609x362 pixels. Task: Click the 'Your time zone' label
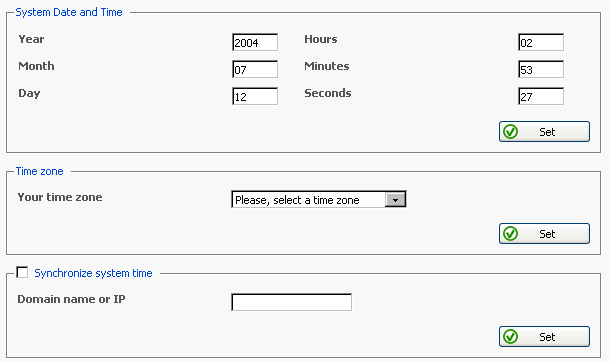[60, 197]
